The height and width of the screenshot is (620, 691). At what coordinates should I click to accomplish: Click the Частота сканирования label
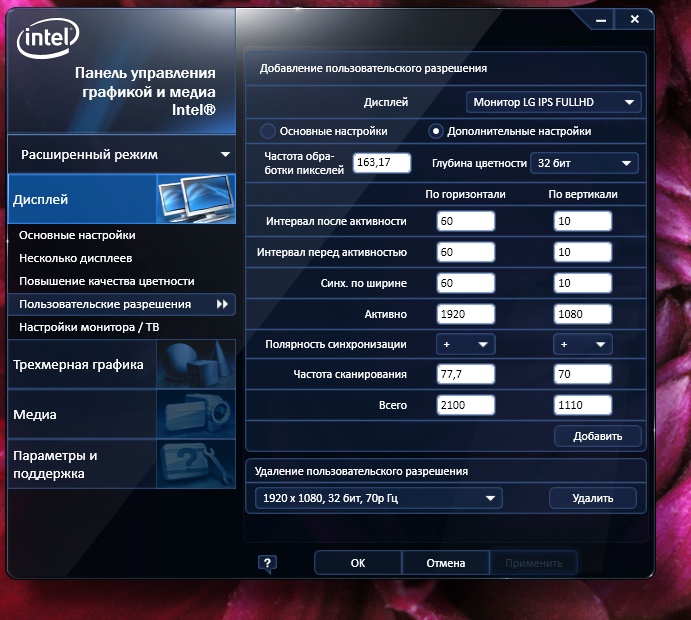(x=350, y=374)
